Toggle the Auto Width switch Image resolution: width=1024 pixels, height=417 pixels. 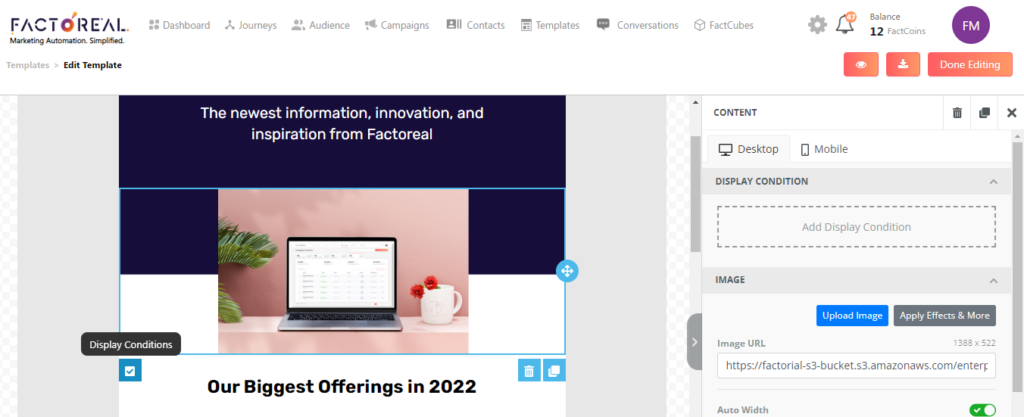coord(983,410)
